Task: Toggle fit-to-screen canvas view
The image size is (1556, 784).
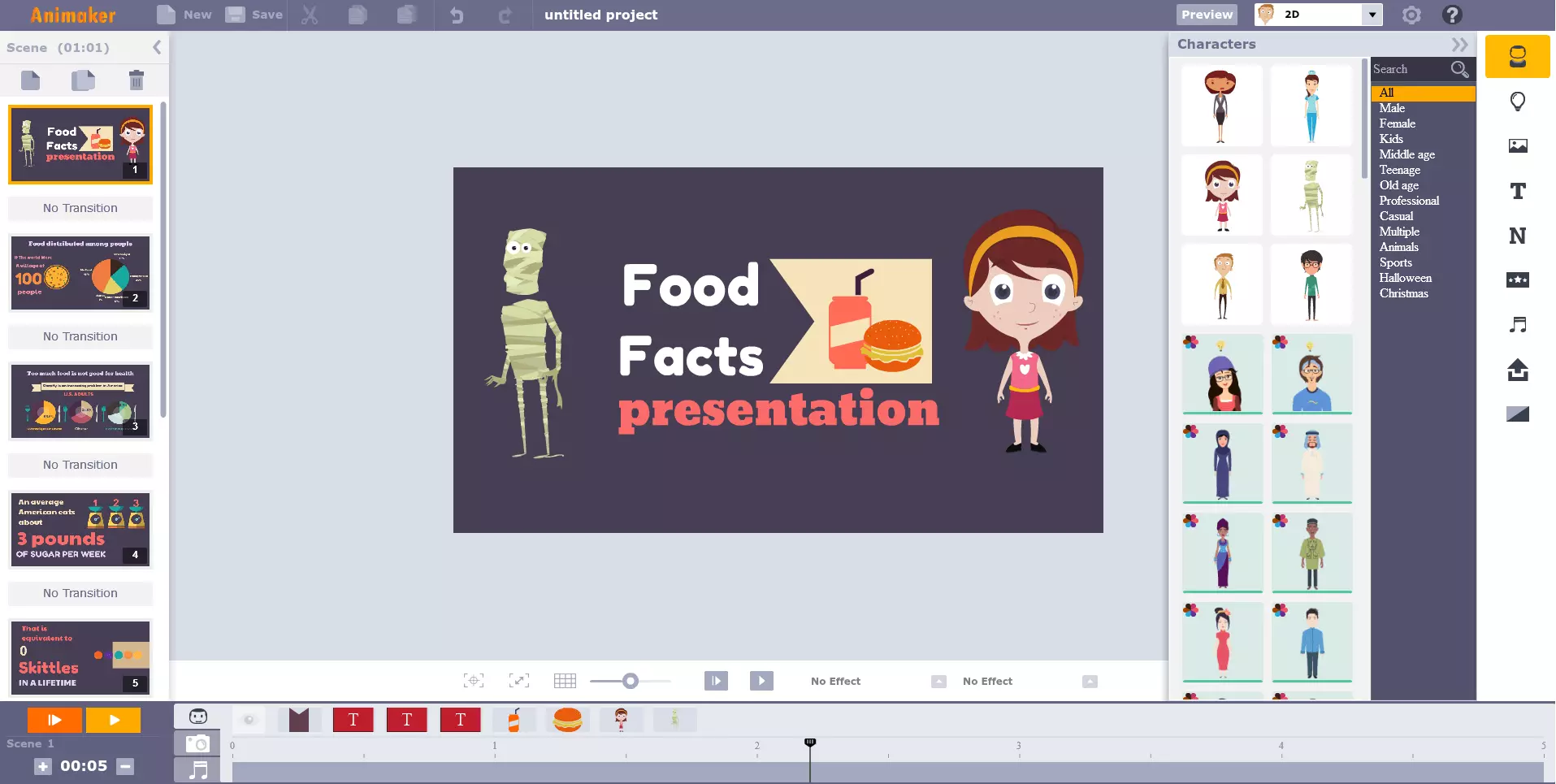Action: coord(518,681)
